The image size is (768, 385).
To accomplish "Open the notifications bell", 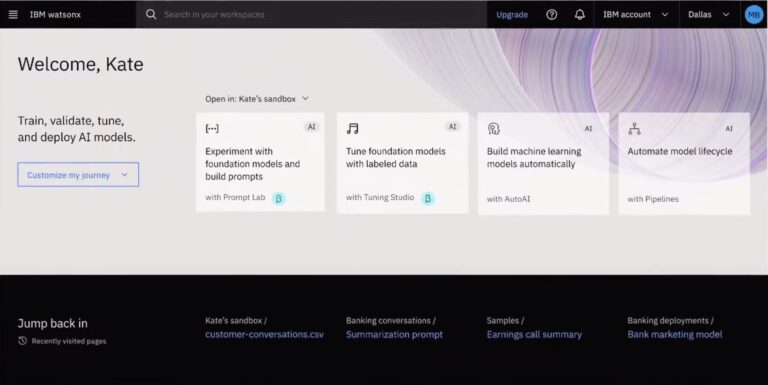I will pyautogui.click(x=579, y=15).
